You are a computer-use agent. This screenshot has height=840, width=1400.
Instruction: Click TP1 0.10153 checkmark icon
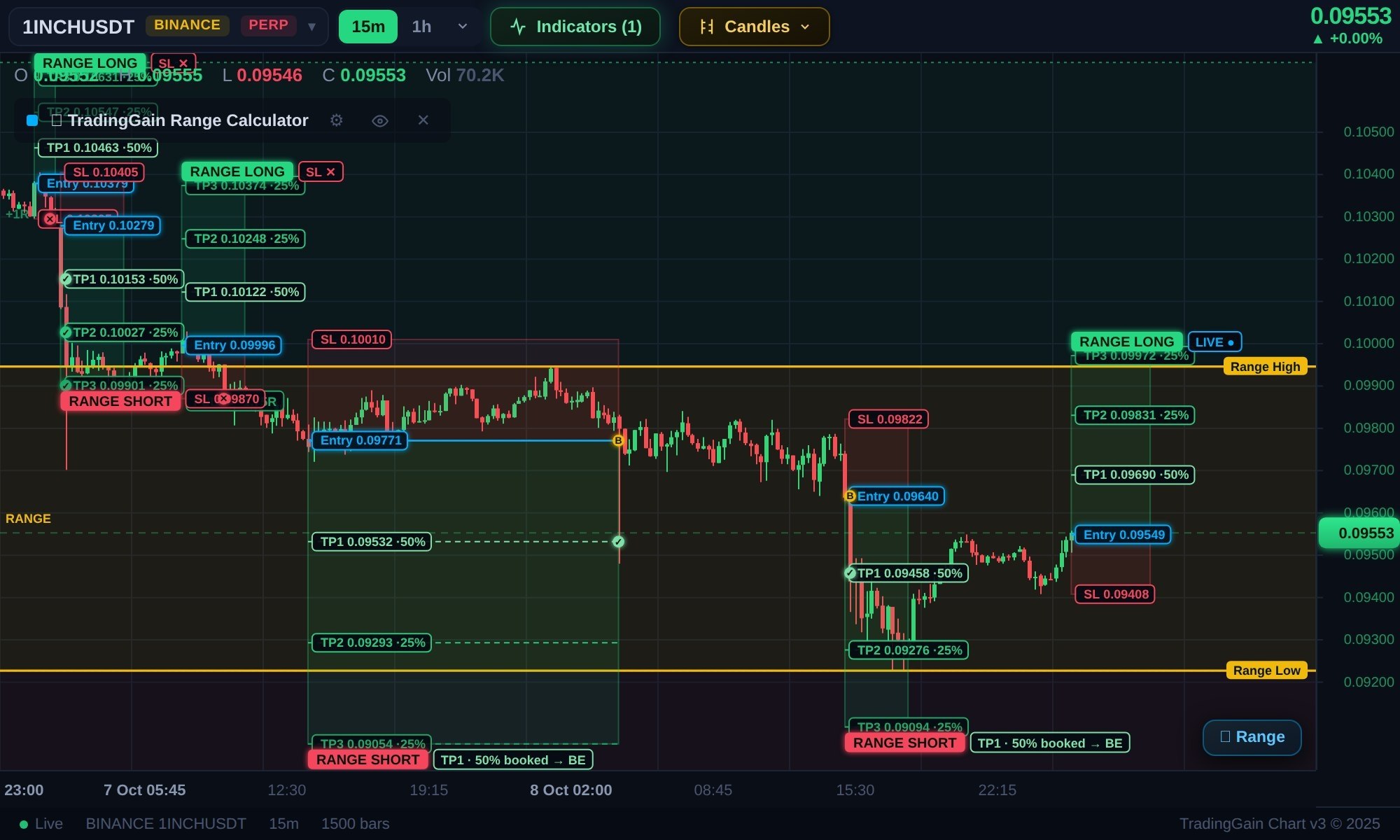pyautogui.click(x=66, y=279)
